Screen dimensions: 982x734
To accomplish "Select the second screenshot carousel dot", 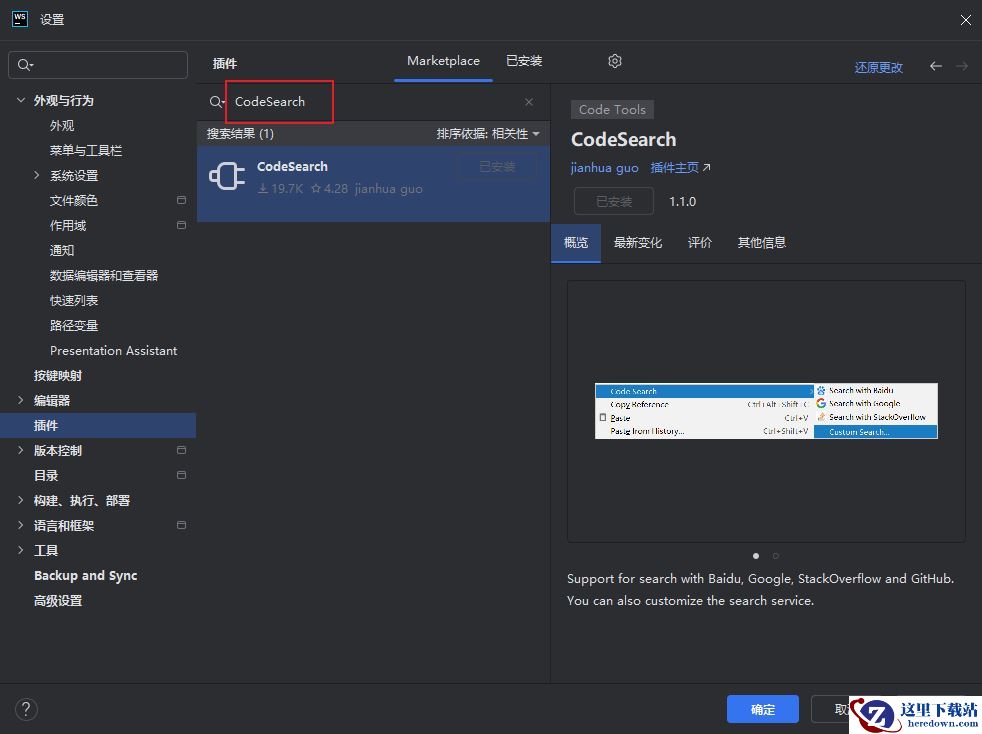I will (x=775, y=556).
